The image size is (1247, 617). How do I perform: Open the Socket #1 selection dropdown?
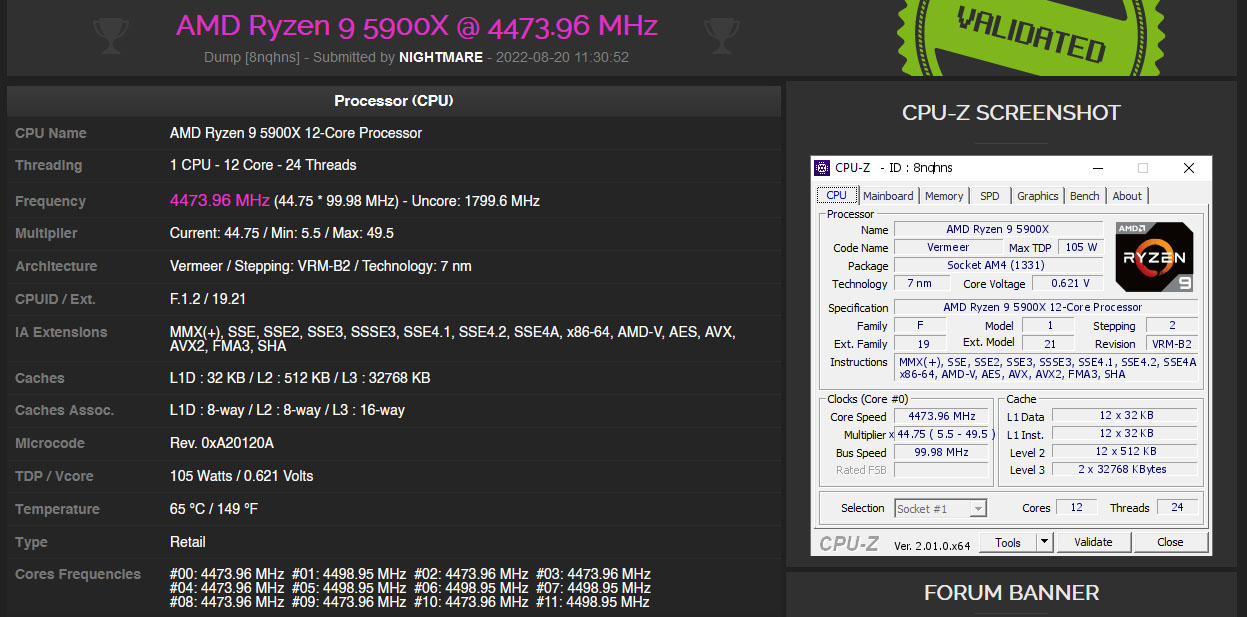click(x=940, y=508)
